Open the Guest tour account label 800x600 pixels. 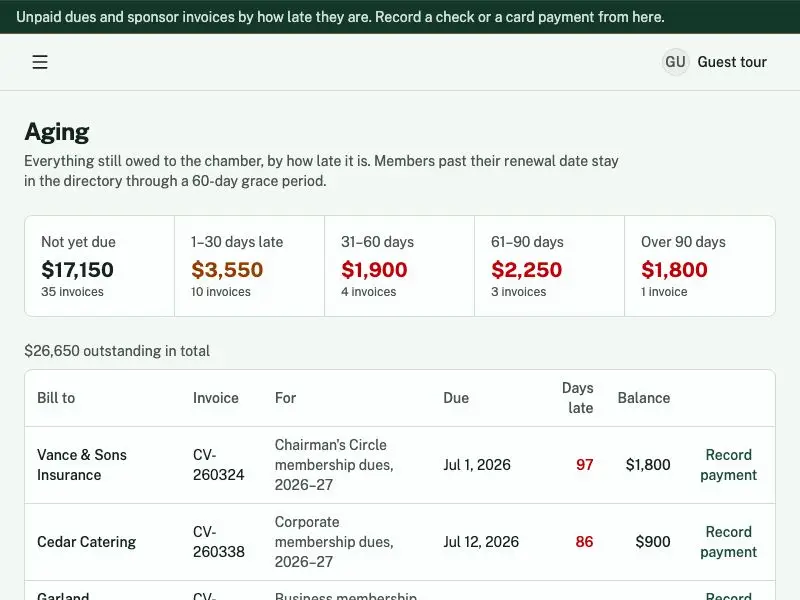[x=732, y=62]
